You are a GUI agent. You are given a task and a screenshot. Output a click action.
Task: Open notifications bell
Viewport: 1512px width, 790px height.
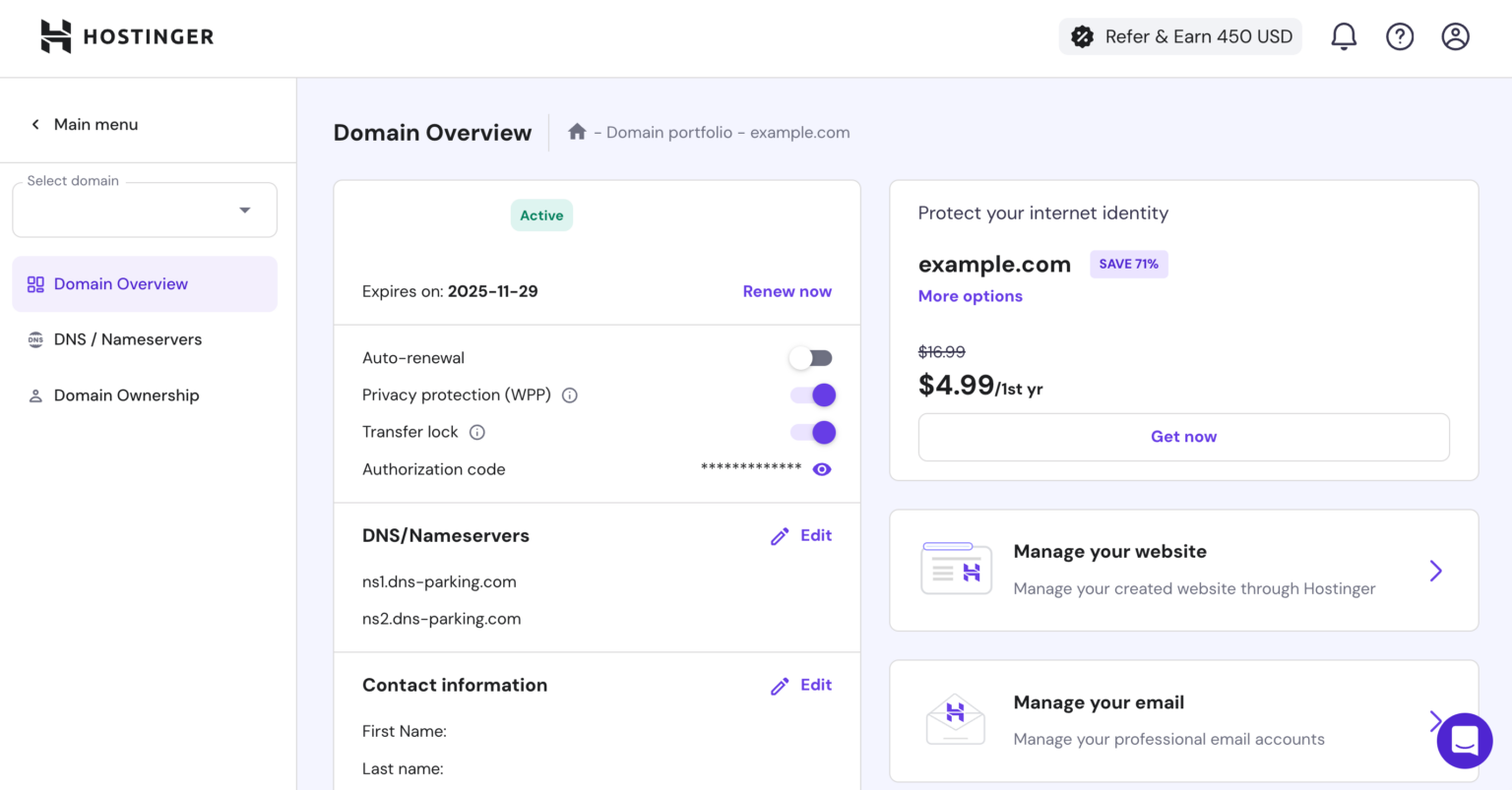point(1343,36)
